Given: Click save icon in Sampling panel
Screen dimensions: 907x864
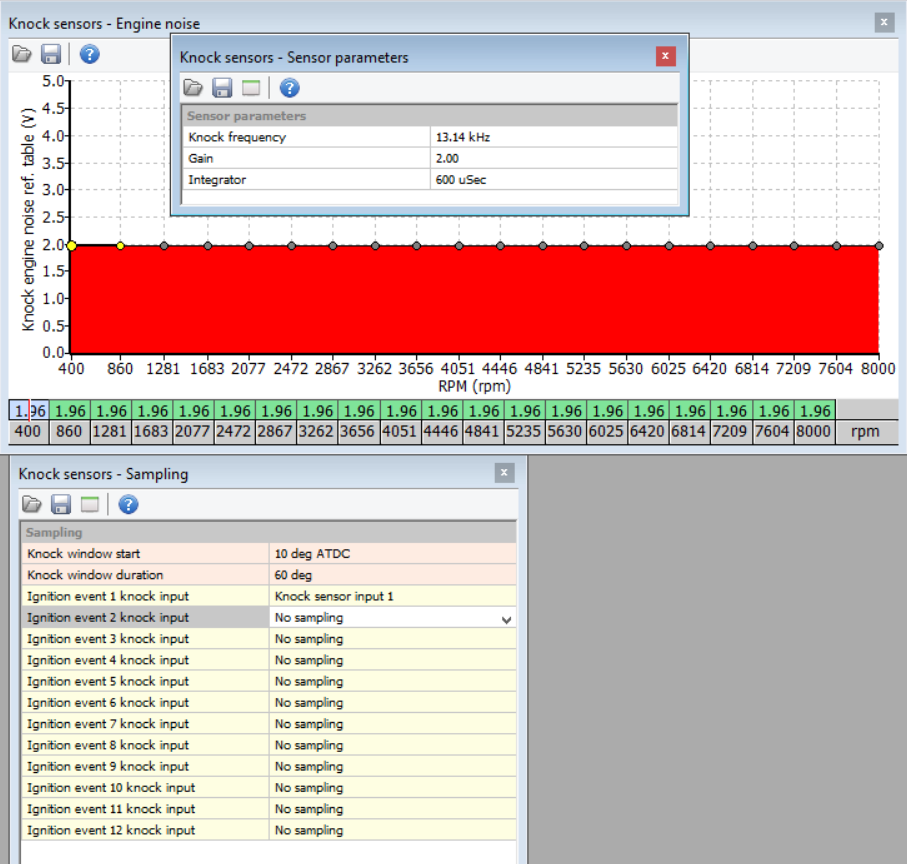Looking at the screenshot, I should tap(61, 504).
